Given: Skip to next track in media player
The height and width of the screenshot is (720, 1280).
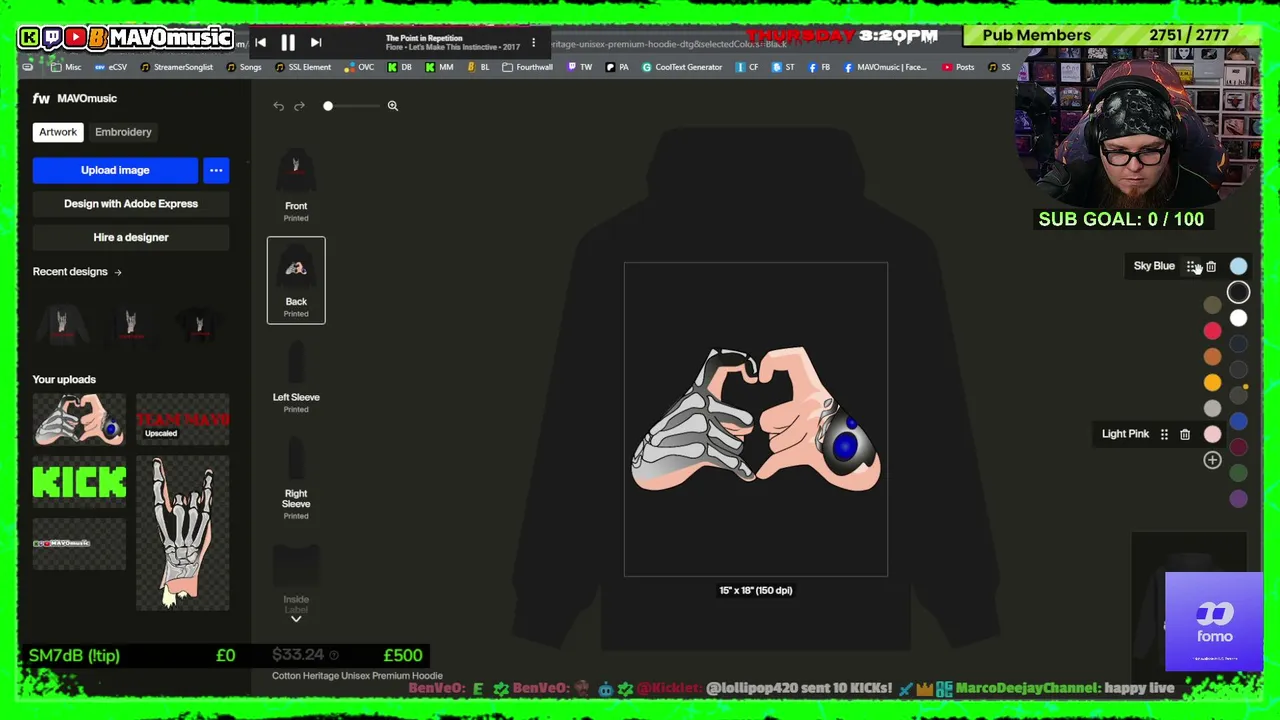Looking at the screenshot, I should coord(316,42).
